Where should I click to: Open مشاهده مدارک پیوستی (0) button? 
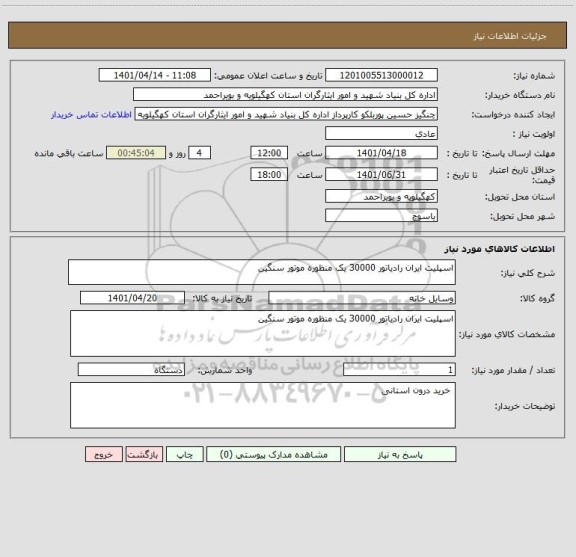click(273, 454)
